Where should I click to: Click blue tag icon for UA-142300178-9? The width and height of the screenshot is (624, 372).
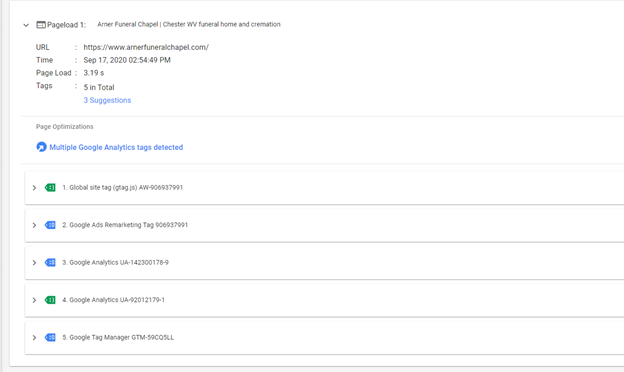click(x=50, y=262)
